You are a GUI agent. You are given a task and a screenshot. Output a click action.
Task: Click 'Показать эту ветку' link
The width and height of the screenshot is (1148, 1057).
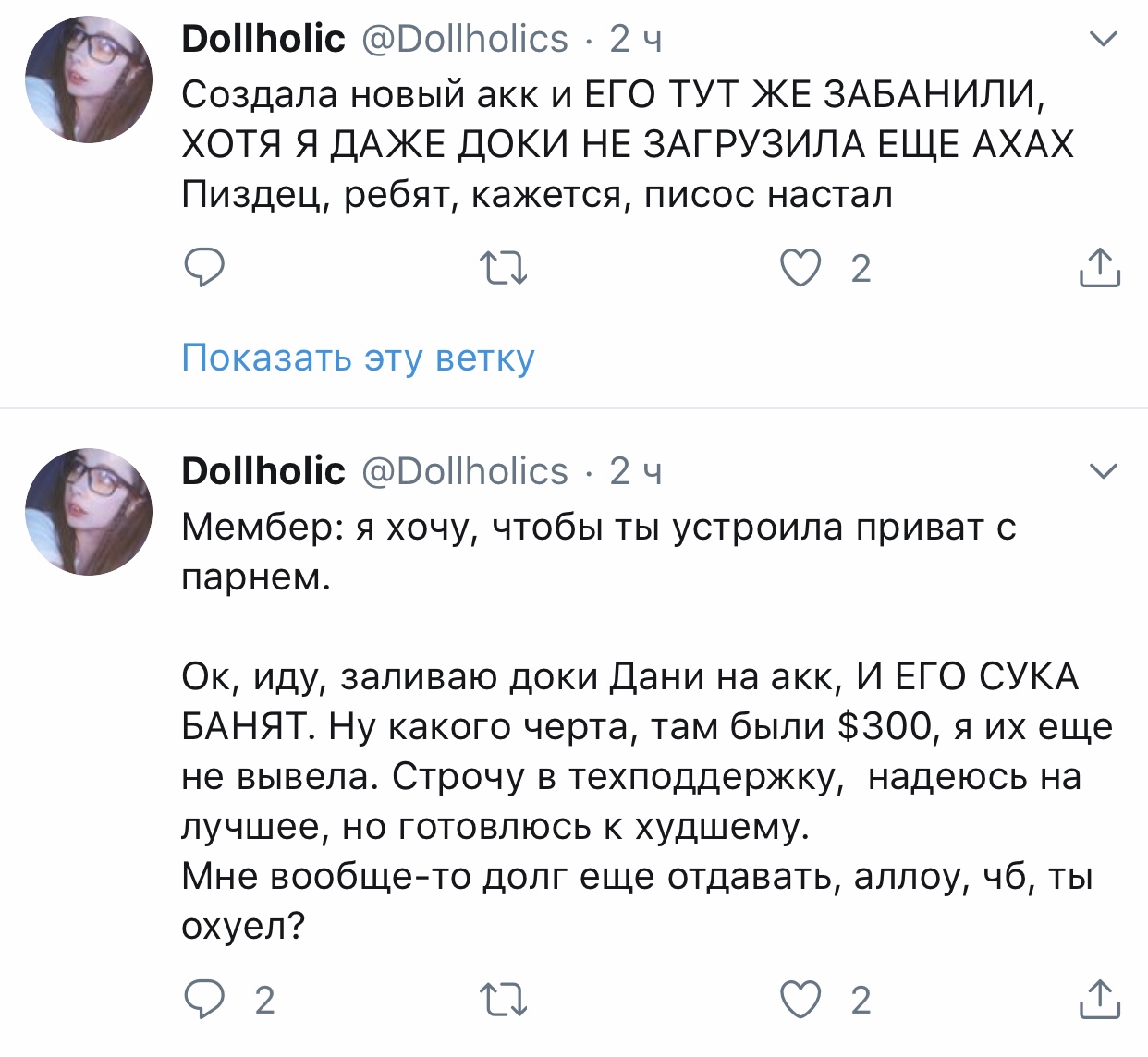tap(358, 358)
